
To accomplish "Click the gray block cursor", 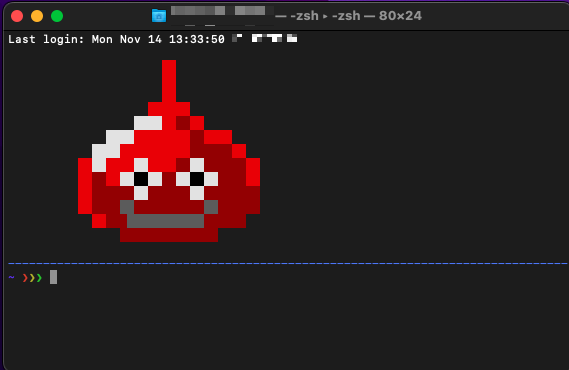I will [53, 277].
